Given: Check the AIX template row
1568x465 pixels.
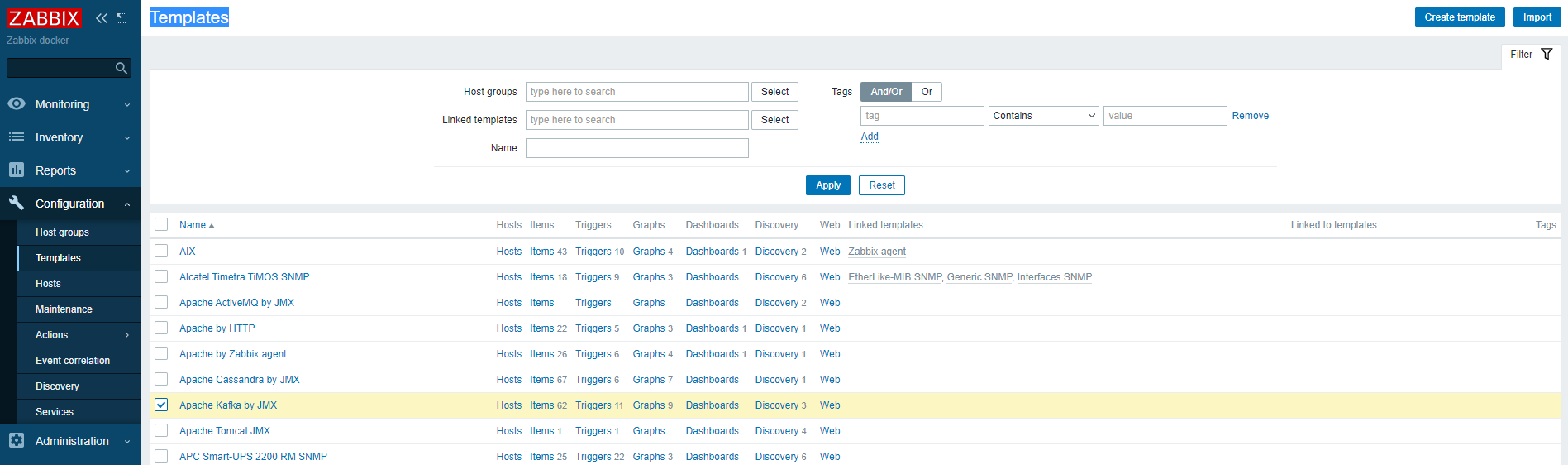Looking at the screenshot, I should pyautogui.click(x=161, y=251).
